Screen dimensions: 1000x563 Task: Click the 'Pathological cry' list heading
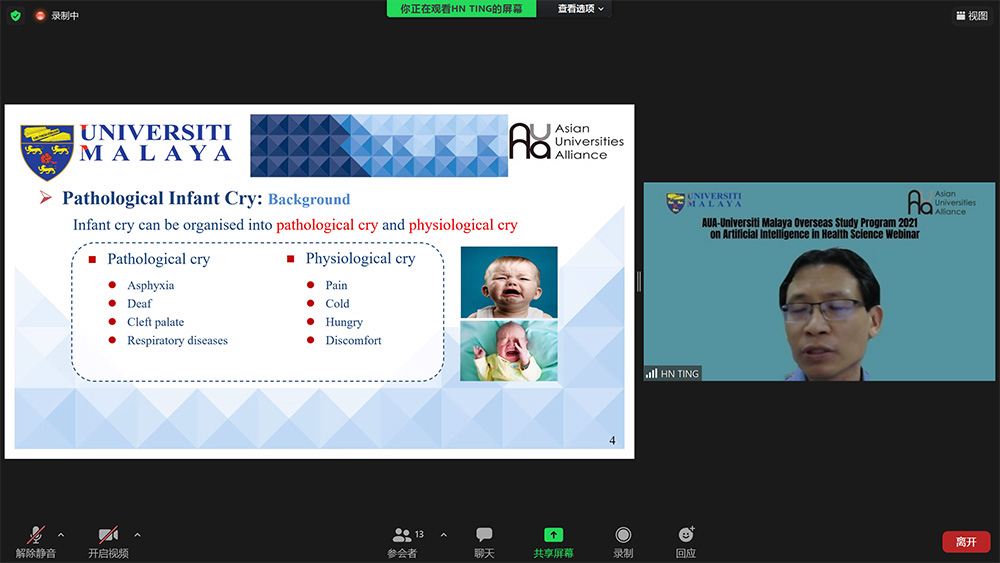coord(159,259)
